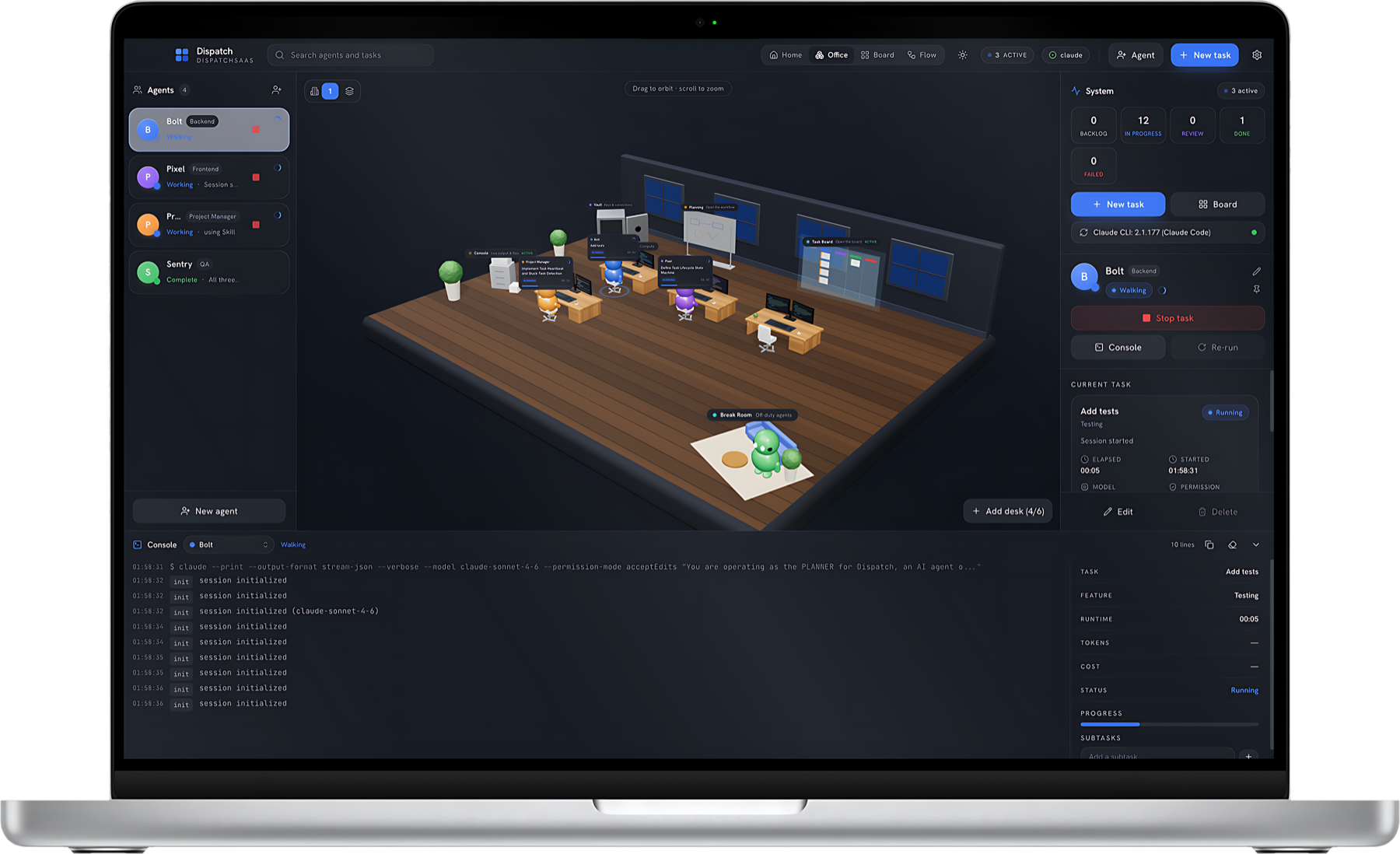Clear console with eraser icon
1400x854 pixels.
[1232, 544]
